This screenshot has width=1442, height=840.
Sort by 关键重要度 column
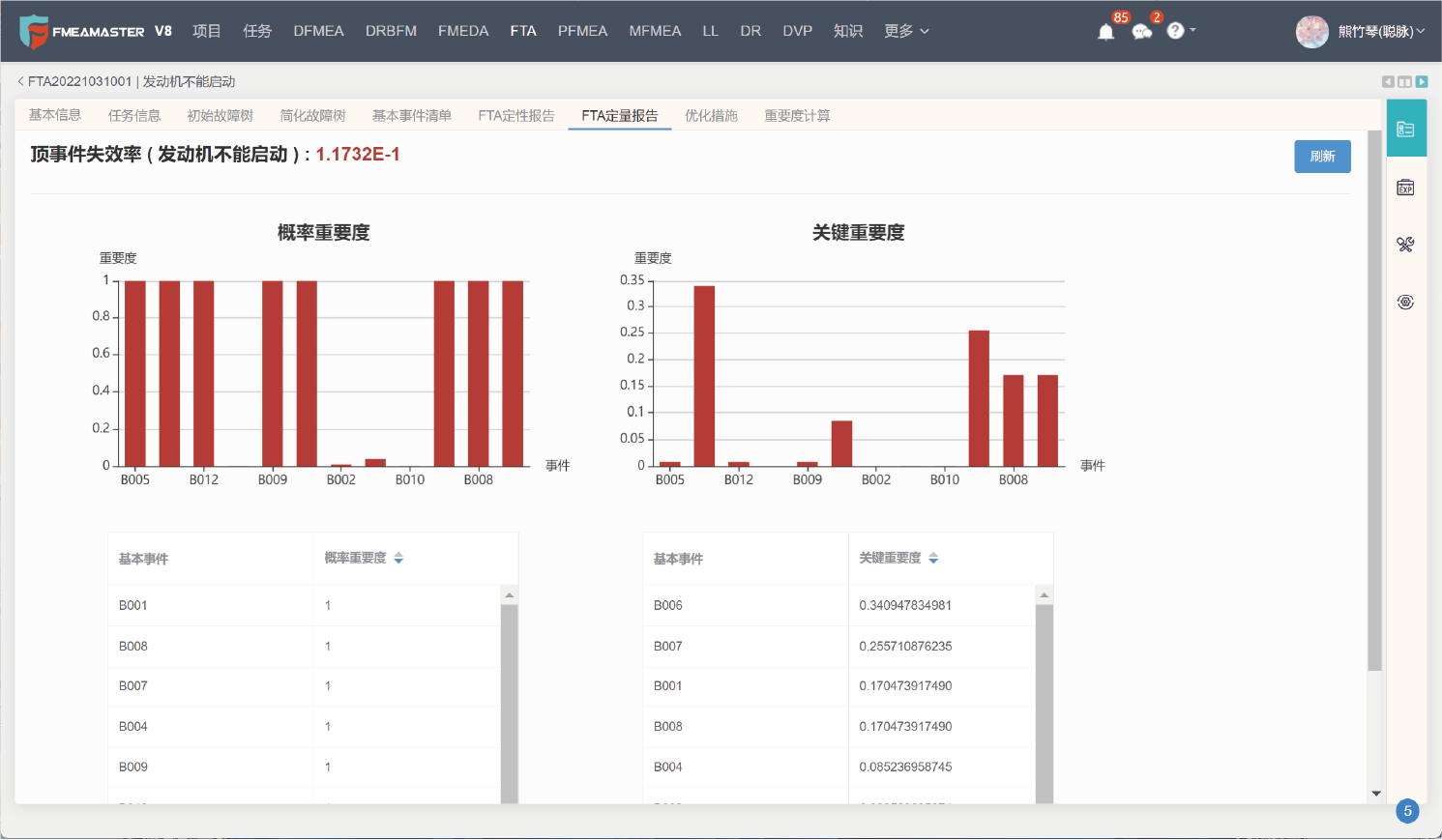point(933,559)
